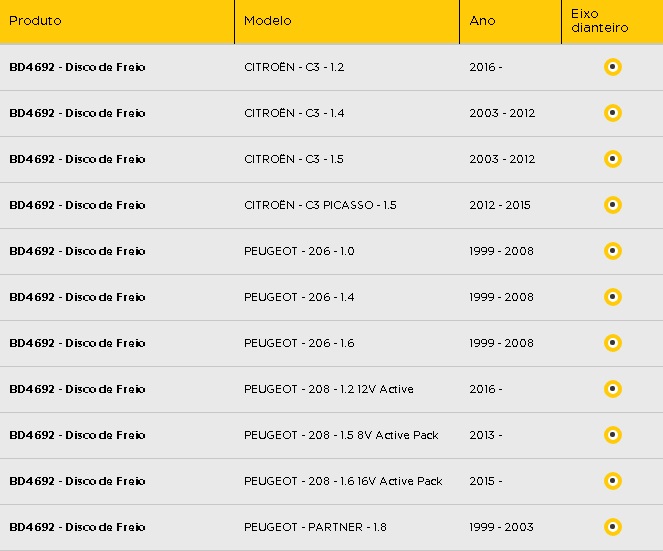Image resolution: width=663 pixels, height=551 pixels.
Task: Open BD4692 Disco de Freio for Citroën C3 1.5
Action: tap(77, 159)
